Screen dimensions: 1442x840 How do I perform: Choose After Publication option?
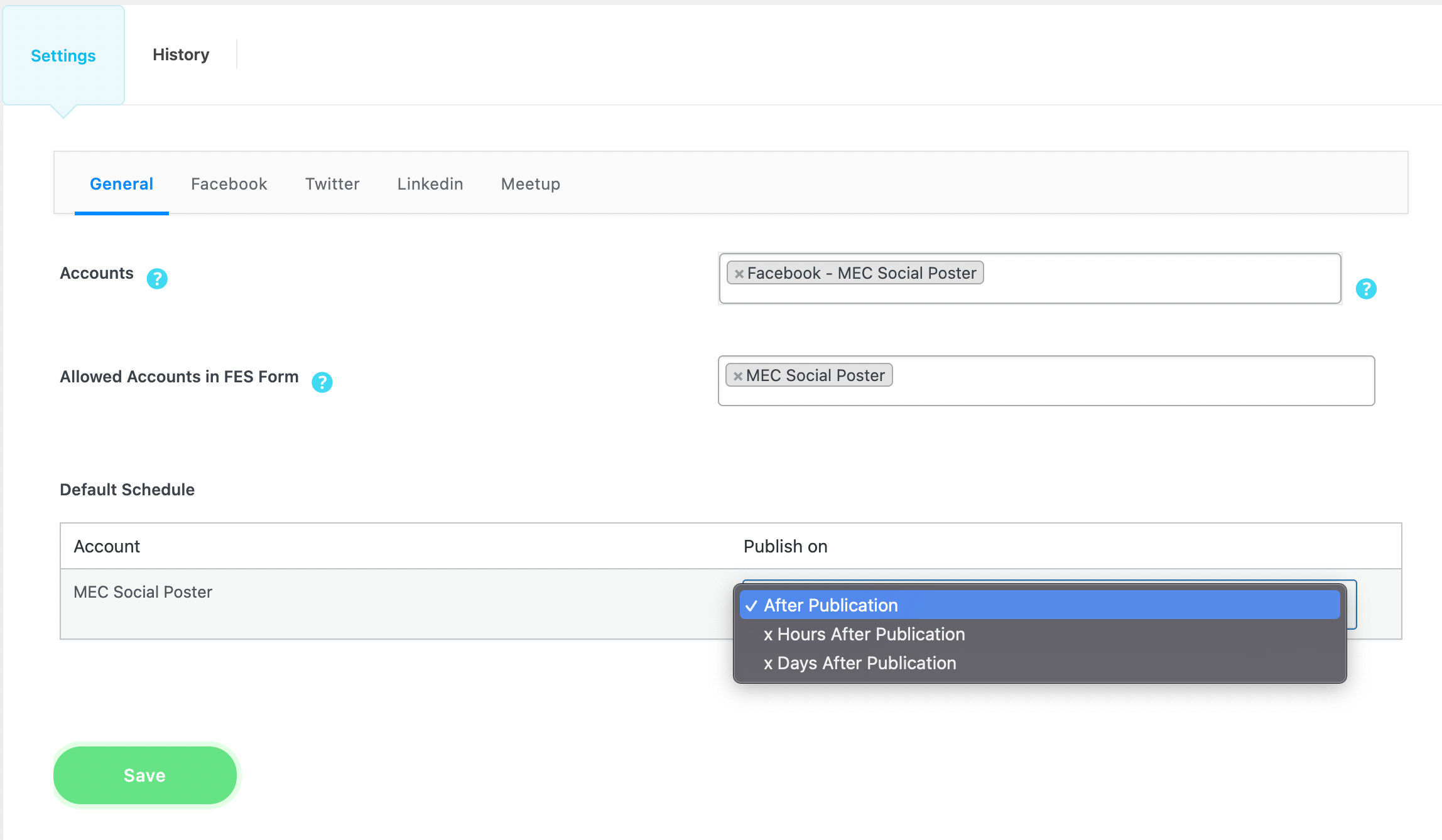coord(1040,605)
